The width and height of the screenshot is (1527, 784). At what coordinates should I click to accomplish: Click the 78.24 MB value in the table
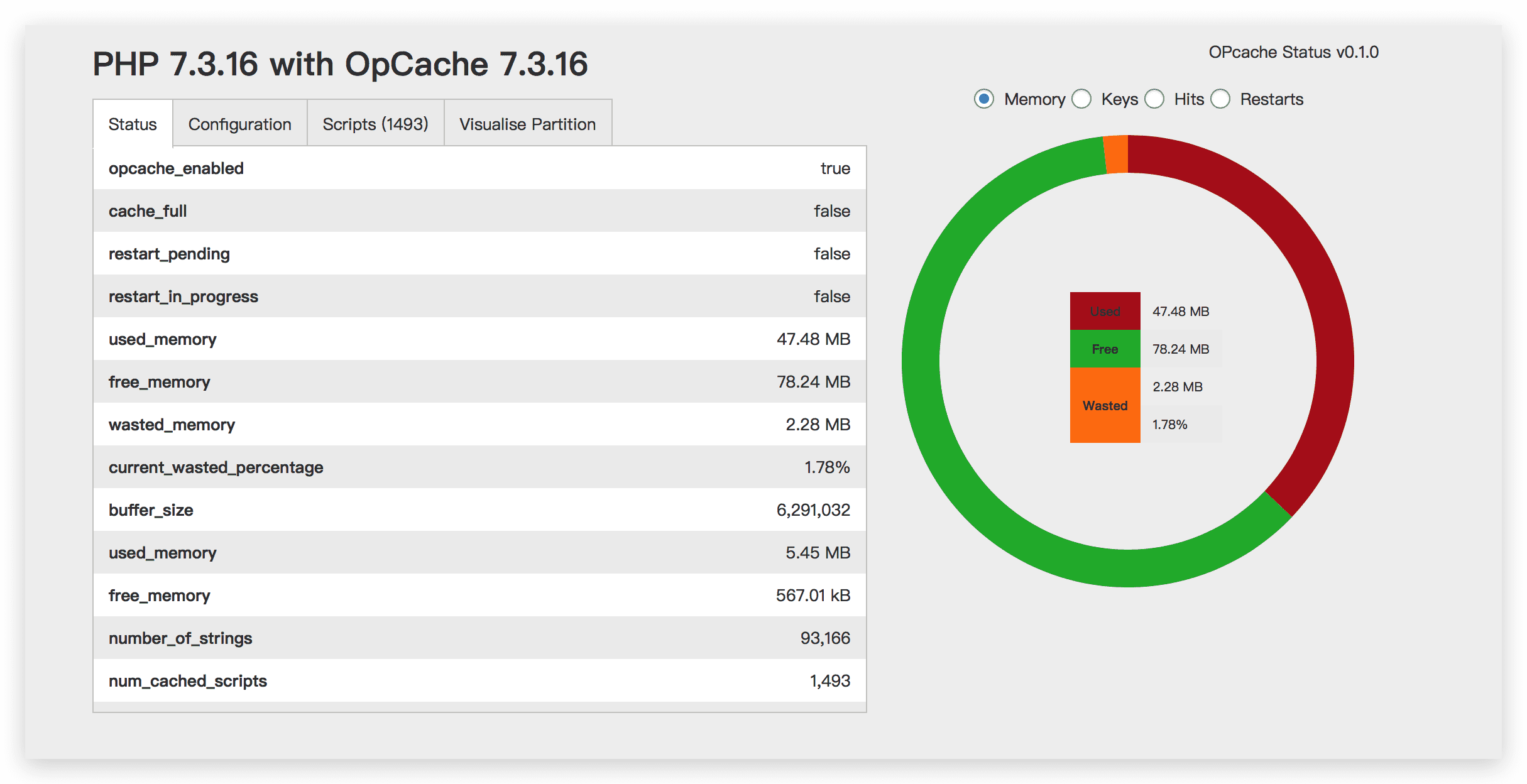click(x=813, y=382)
